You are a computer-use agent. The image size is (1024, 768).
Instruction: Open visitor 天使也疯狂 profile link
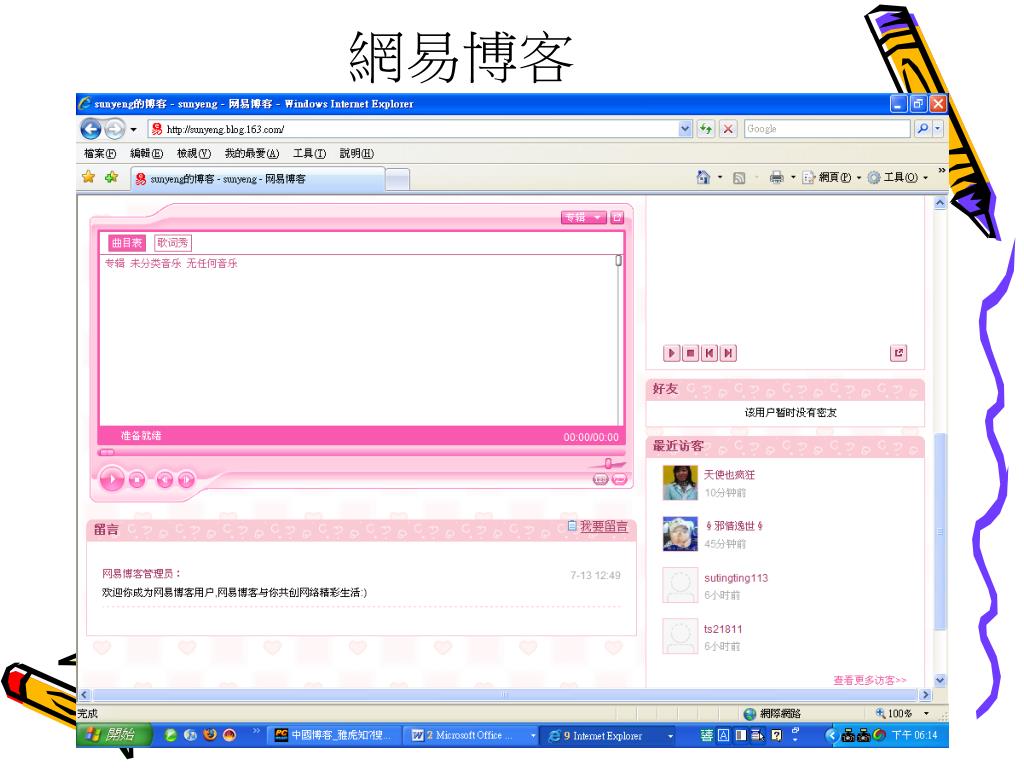tap(729, 475)
